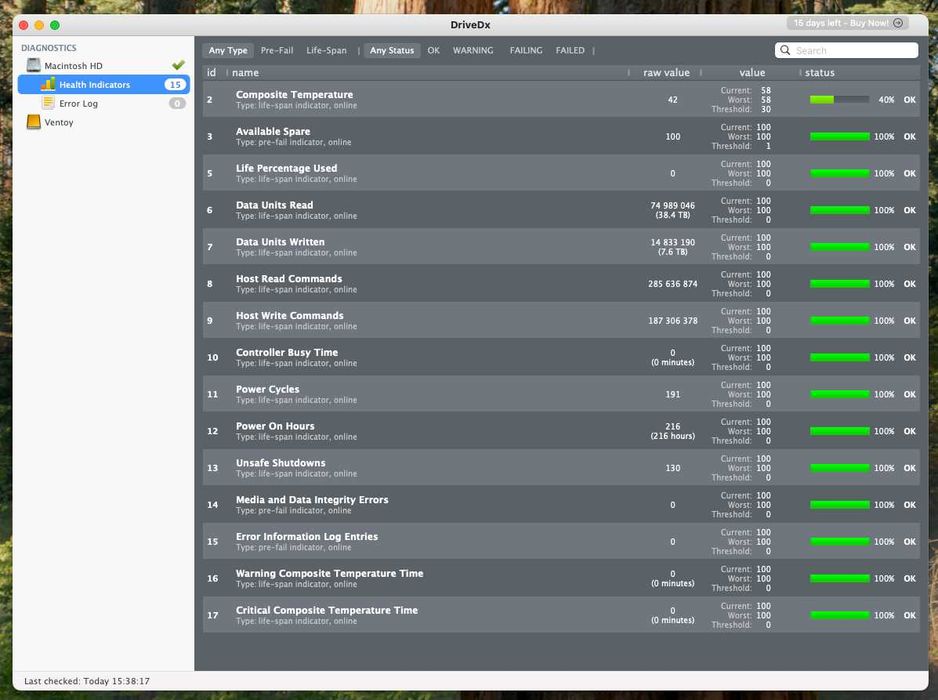Select the Controller Busy Time indicator name

point(287,352)
